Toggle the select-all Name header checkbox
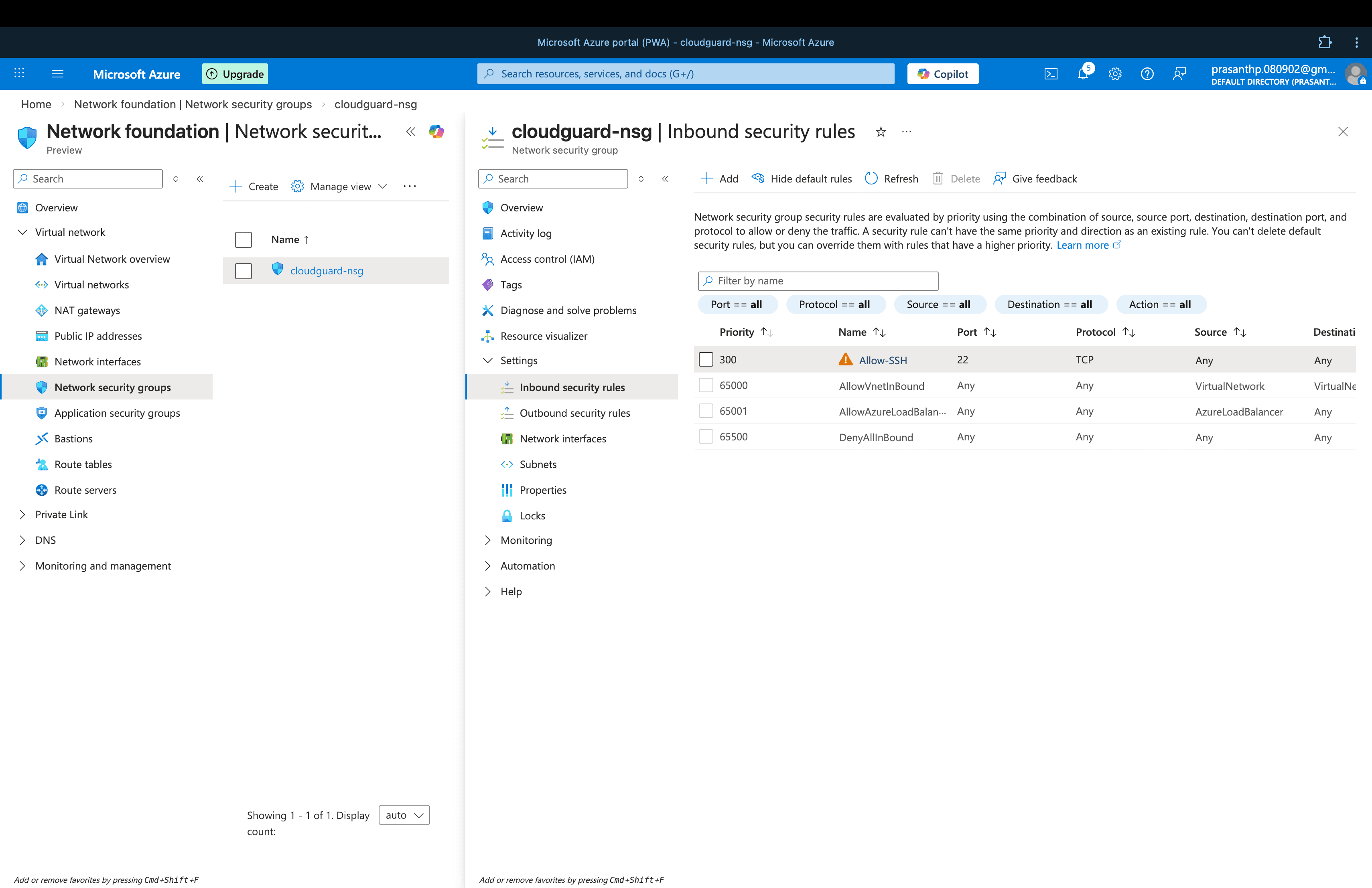Image resolution: width=1372 pixels, height=888 pixels. (243, 240)
